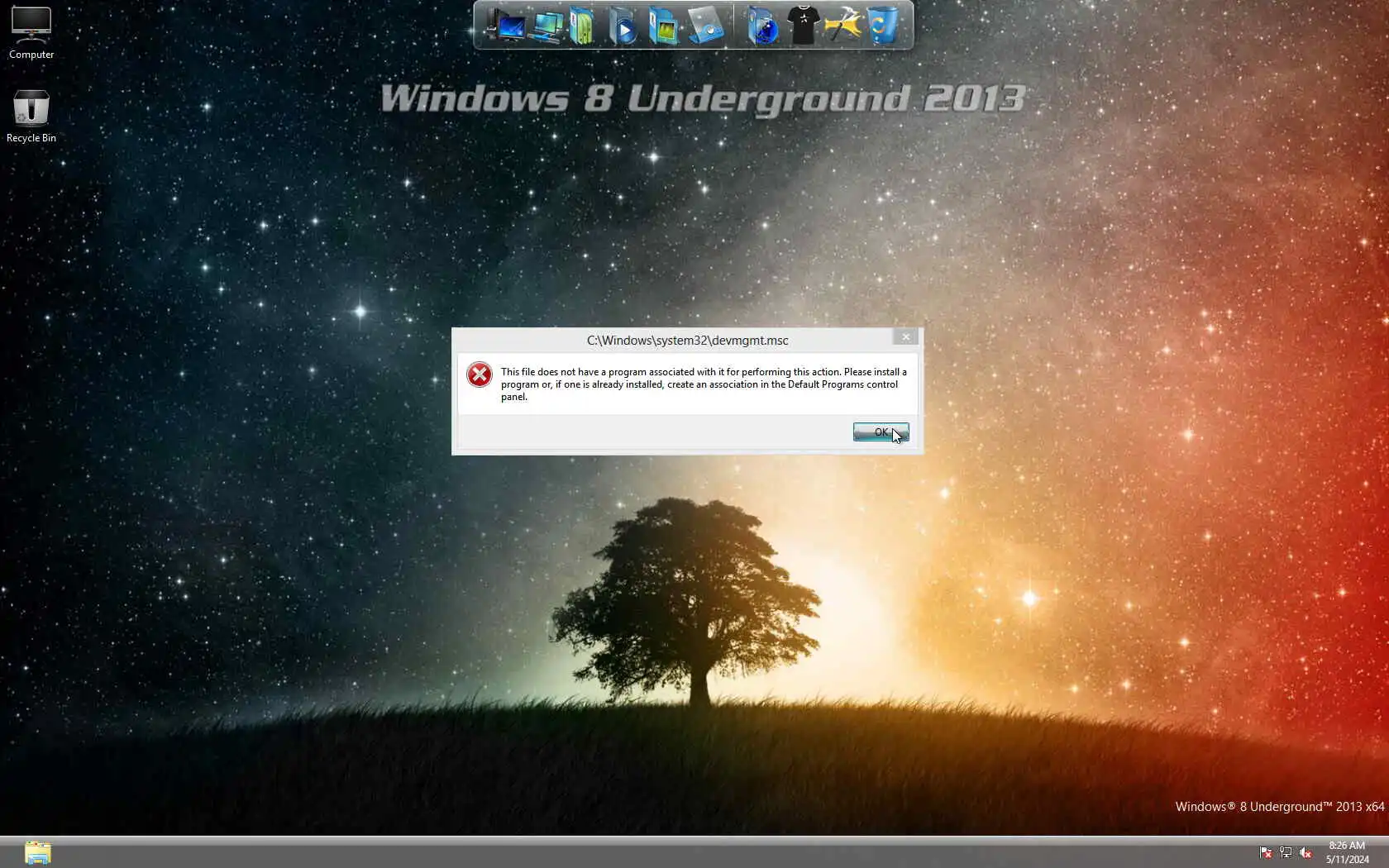Open the pictures folder dock icon
The height and width of the screenshot is (868, 1389).
[x=663, y=26]
